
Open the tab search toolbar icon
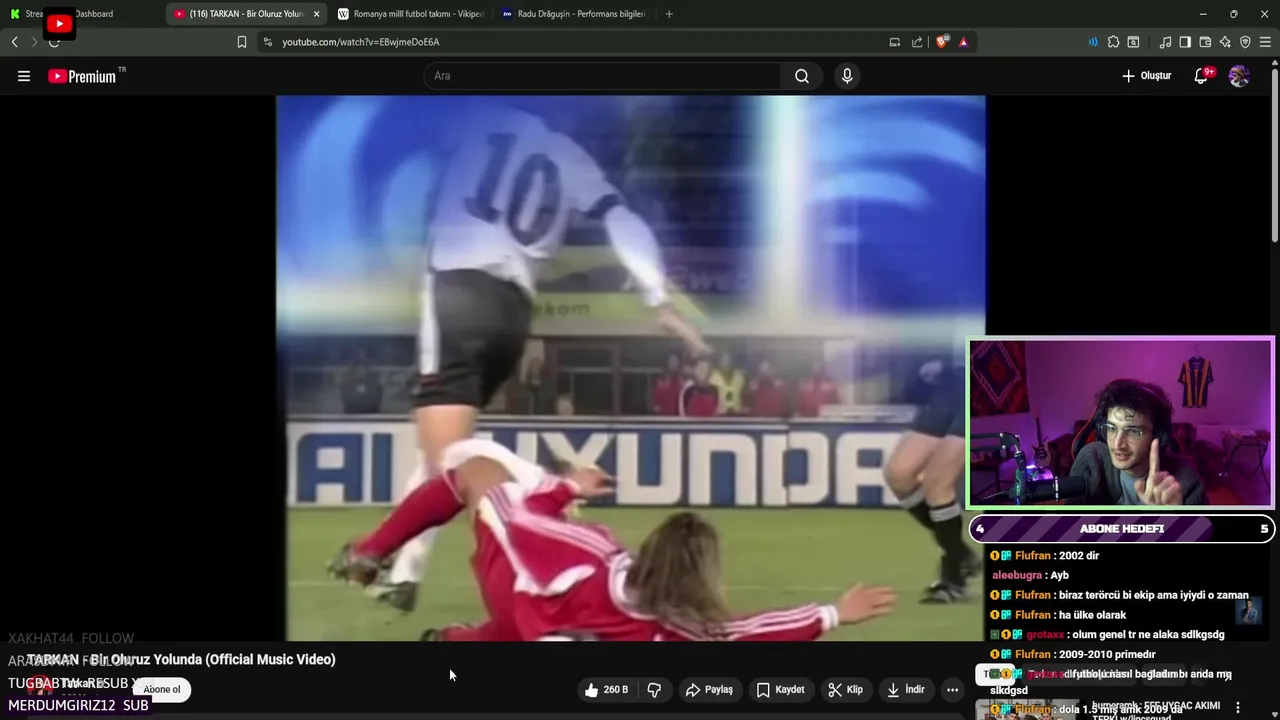pyautogui.click(x=1133, y=42)
